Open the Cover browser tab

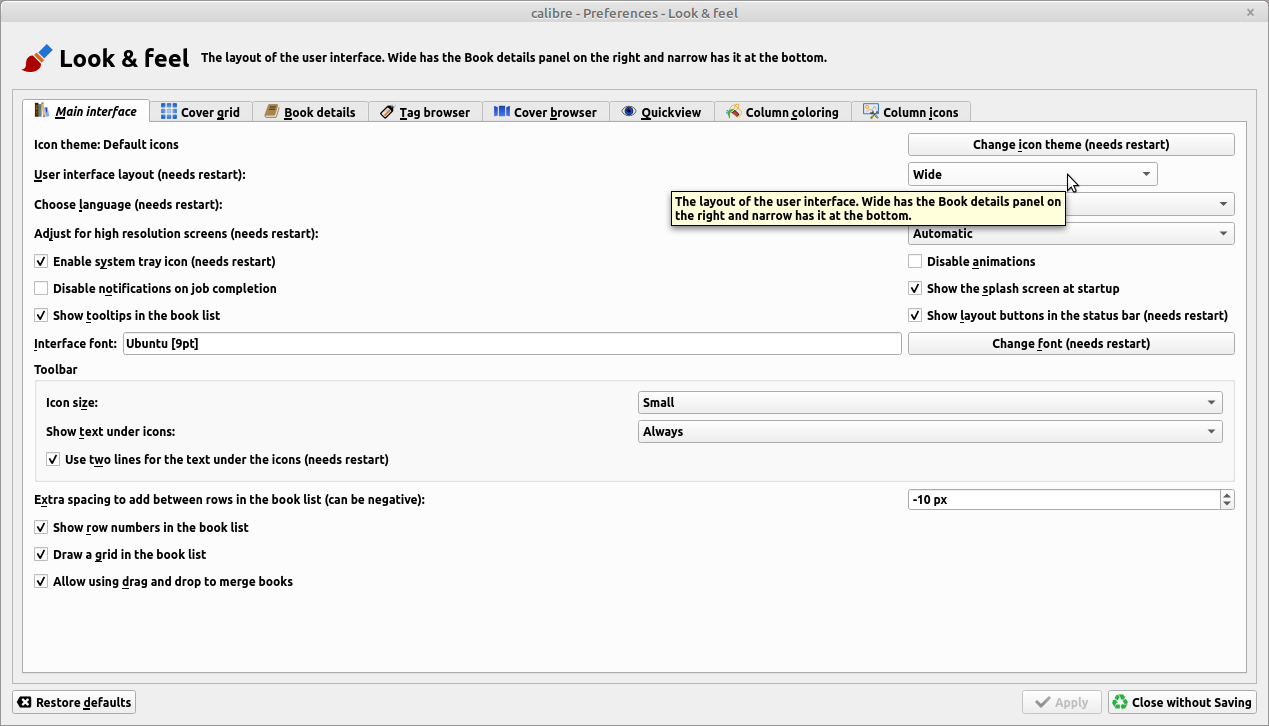click(x=545, y=112)
